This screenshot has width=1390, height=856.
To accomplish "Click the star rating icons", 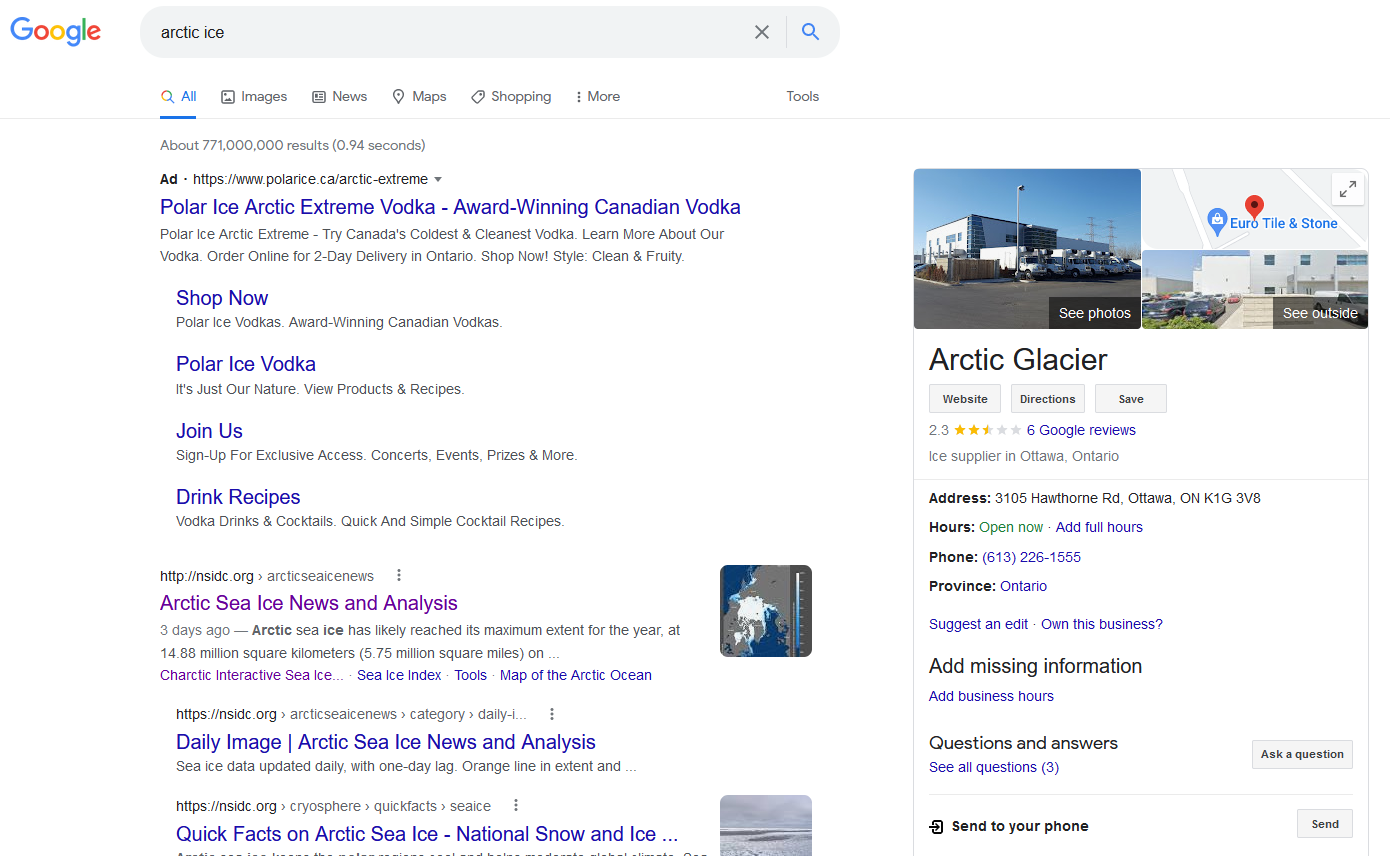I will [x=988, y=430].
